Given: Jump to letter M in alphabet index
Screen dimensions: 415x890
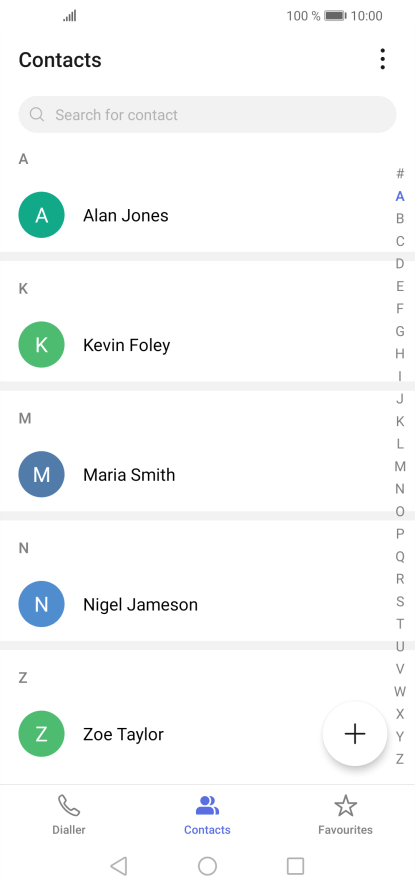Looking at the screenshot, I should click(400, 467).
